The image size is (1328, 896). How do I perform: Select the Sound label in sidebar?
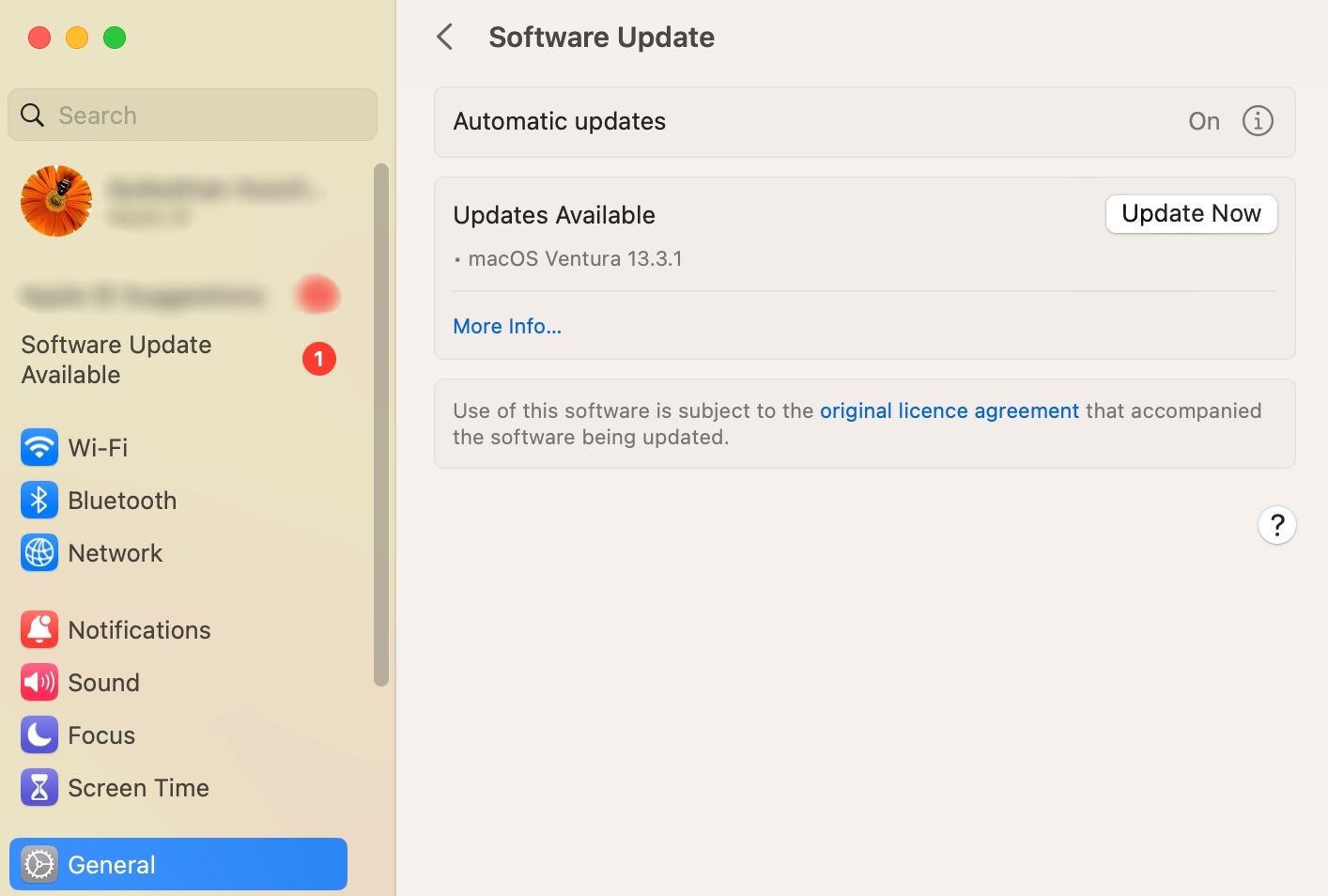pos(103,683)
